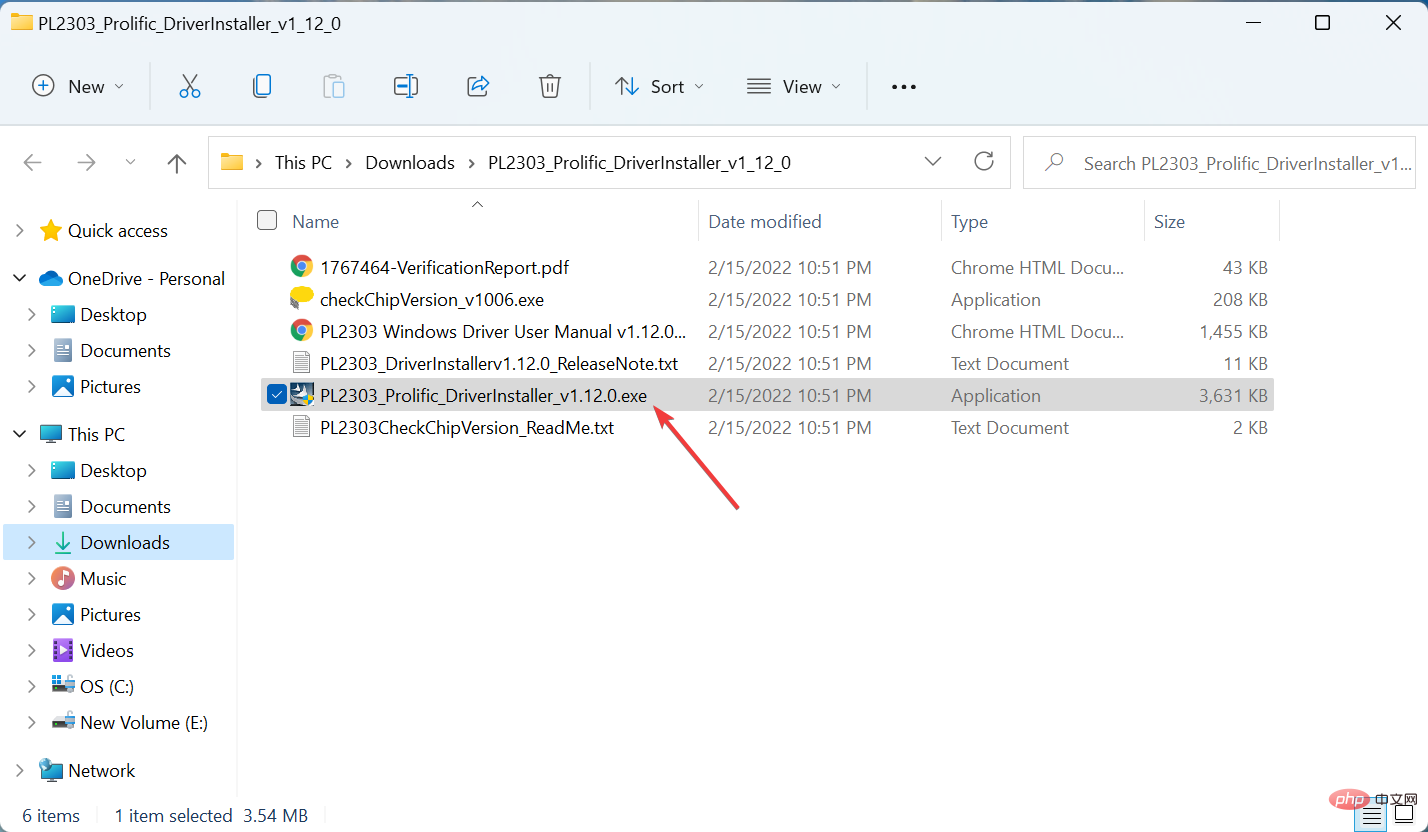Image resolution: width=1428 pixels, height=832 pixels.
Task: Collapse the OneDrive - Personal section
Action: point(19,278)
